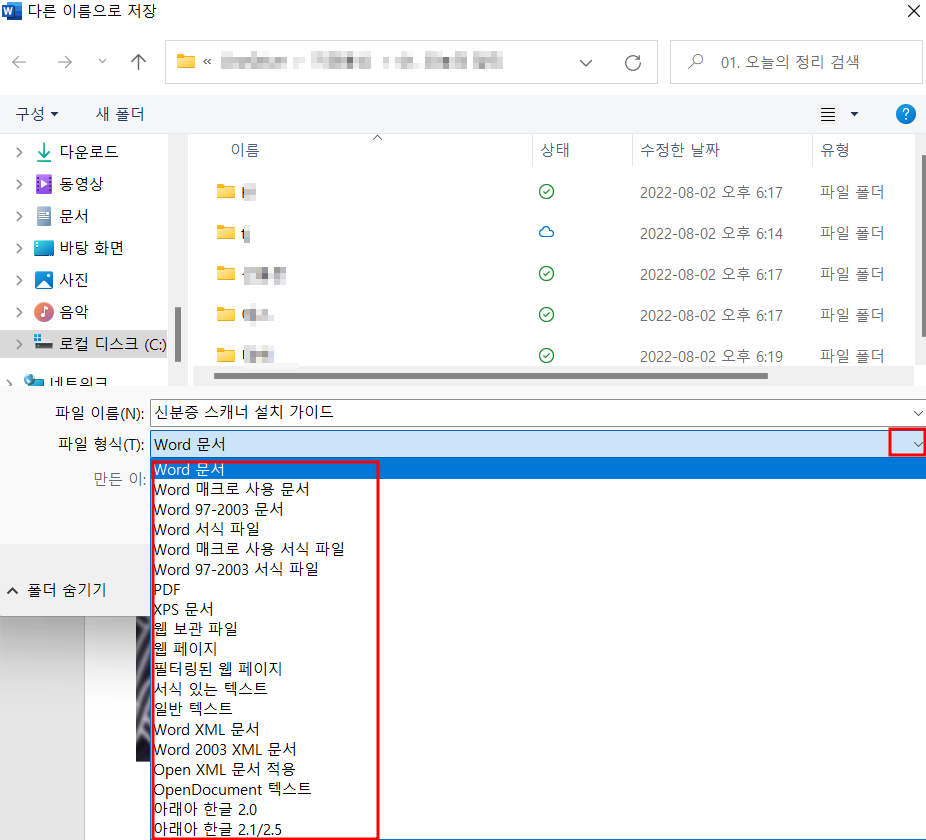Open the 구성 menu
The image size is (926, 840).
(x=37, y=113)
